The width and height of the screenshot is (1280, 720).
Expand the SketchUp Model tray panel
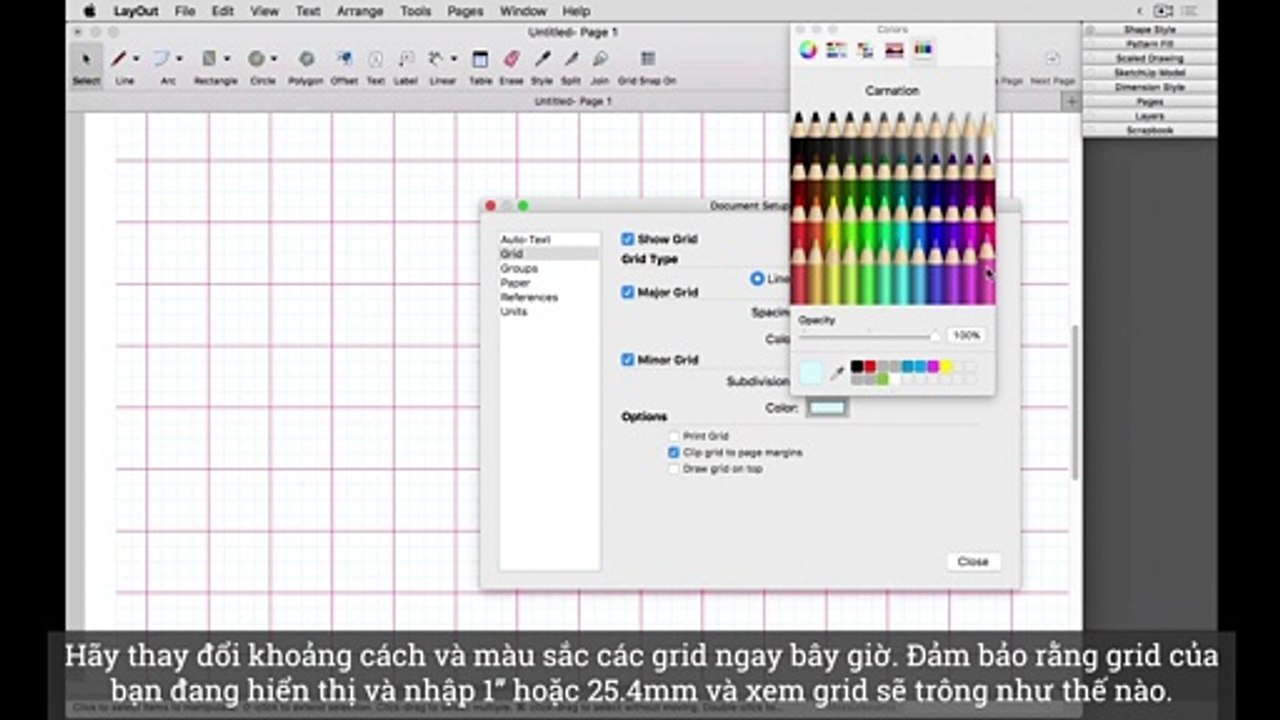pyautogui.click(x=1150, y=73)
